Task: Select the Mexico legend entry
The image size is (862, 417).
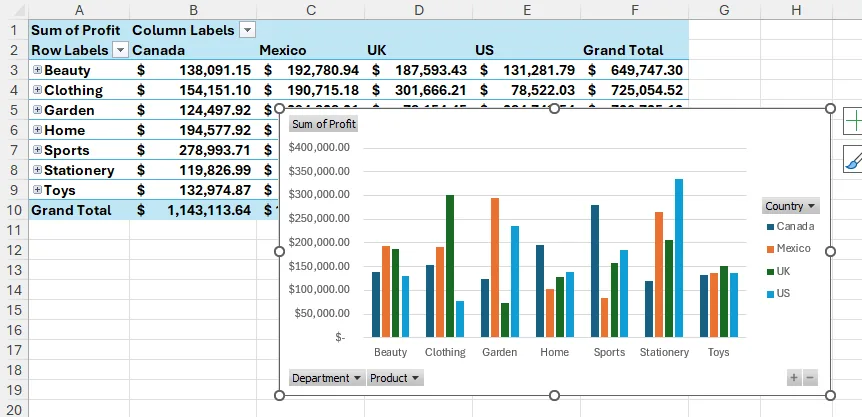Action: pyautogui.click(x=788, y=248)
